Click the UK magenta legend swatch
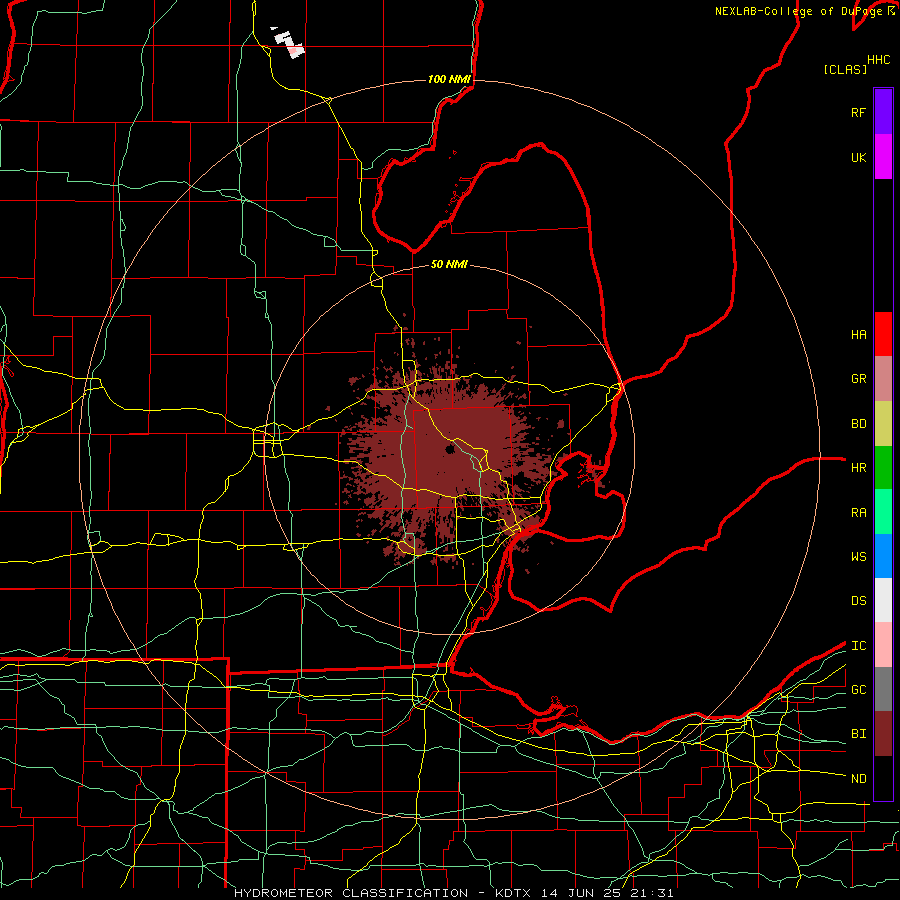The height and width of the screenshot is (900, 900). 883,157
